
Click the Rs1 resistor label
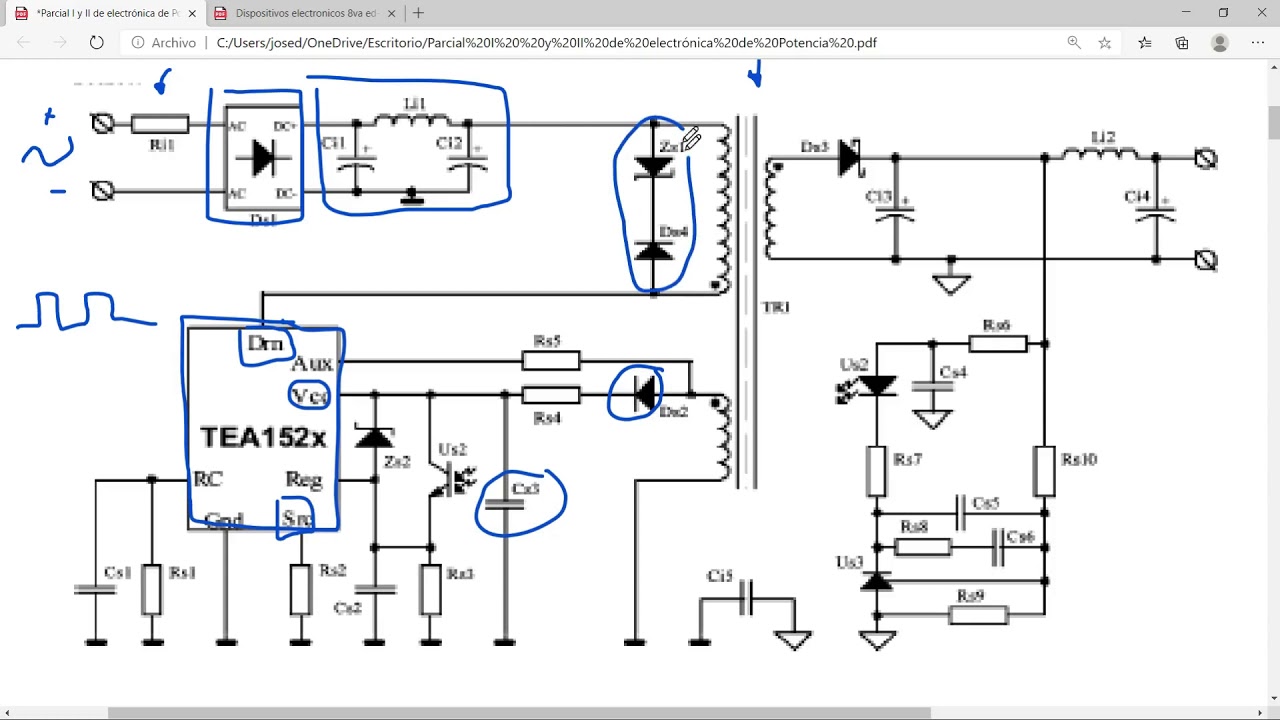[182, 573]
